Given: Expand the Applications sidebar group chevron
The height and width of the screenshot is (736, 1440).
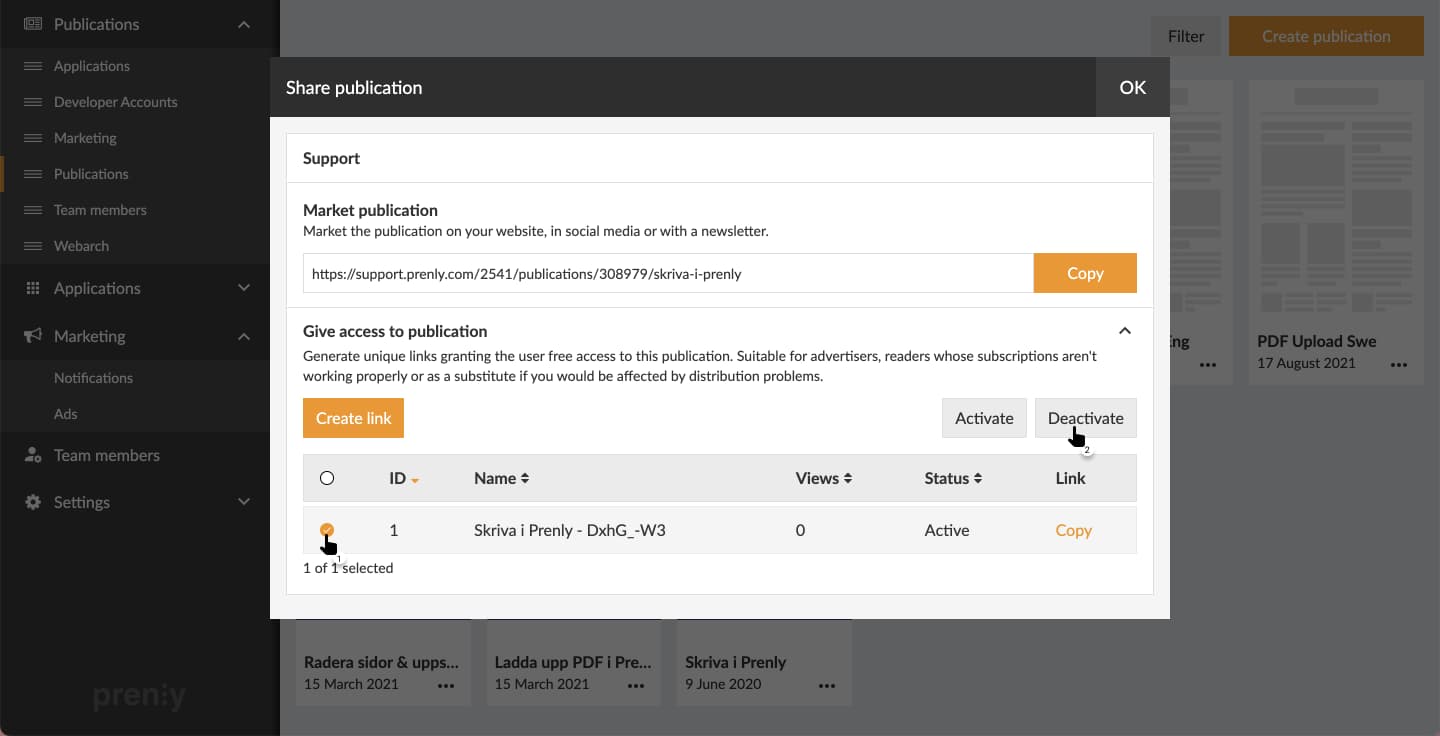Looking at the screenshot, I should [x=244, y=288].
